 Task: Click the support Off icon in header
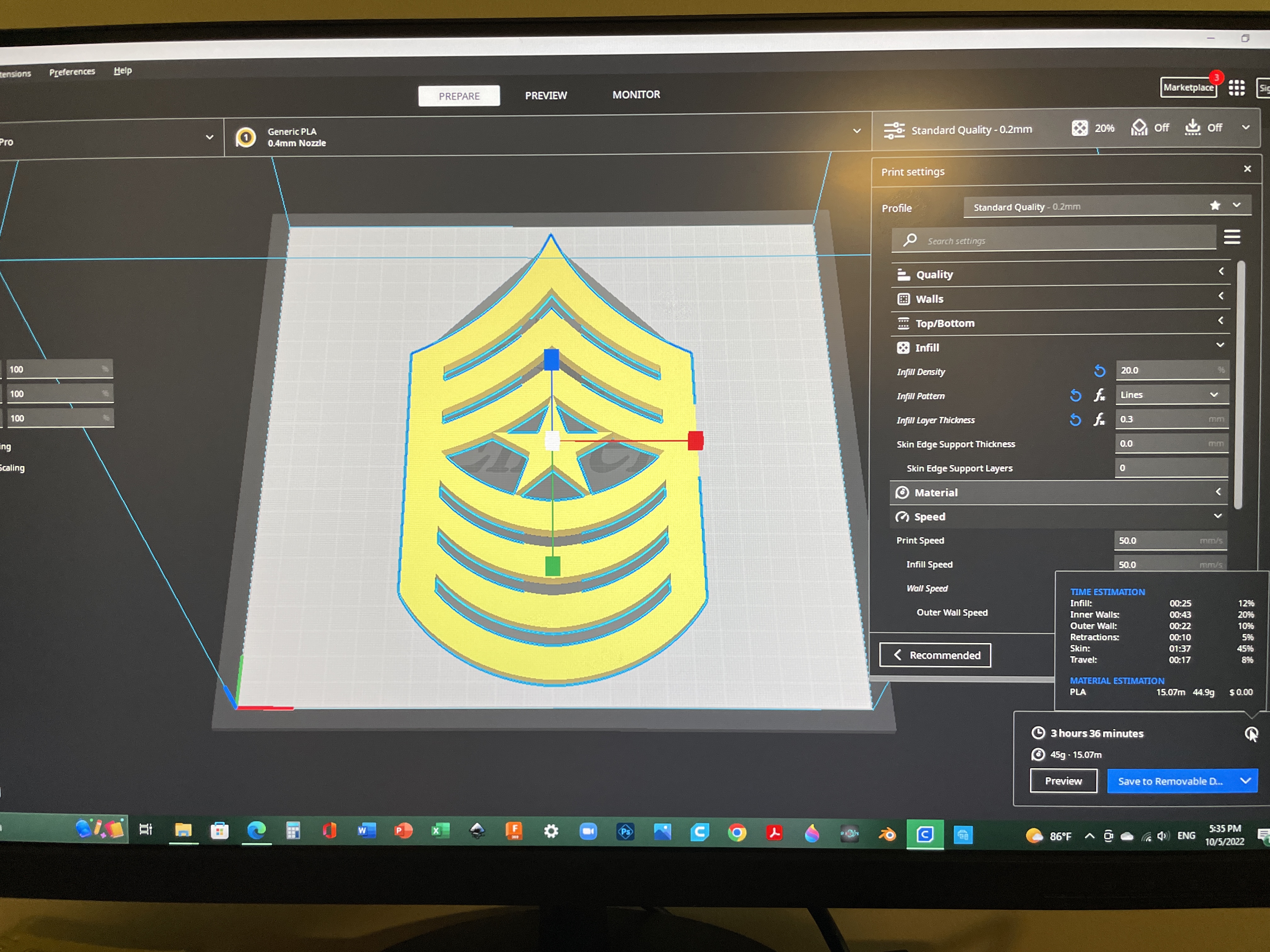(1139, 127)
